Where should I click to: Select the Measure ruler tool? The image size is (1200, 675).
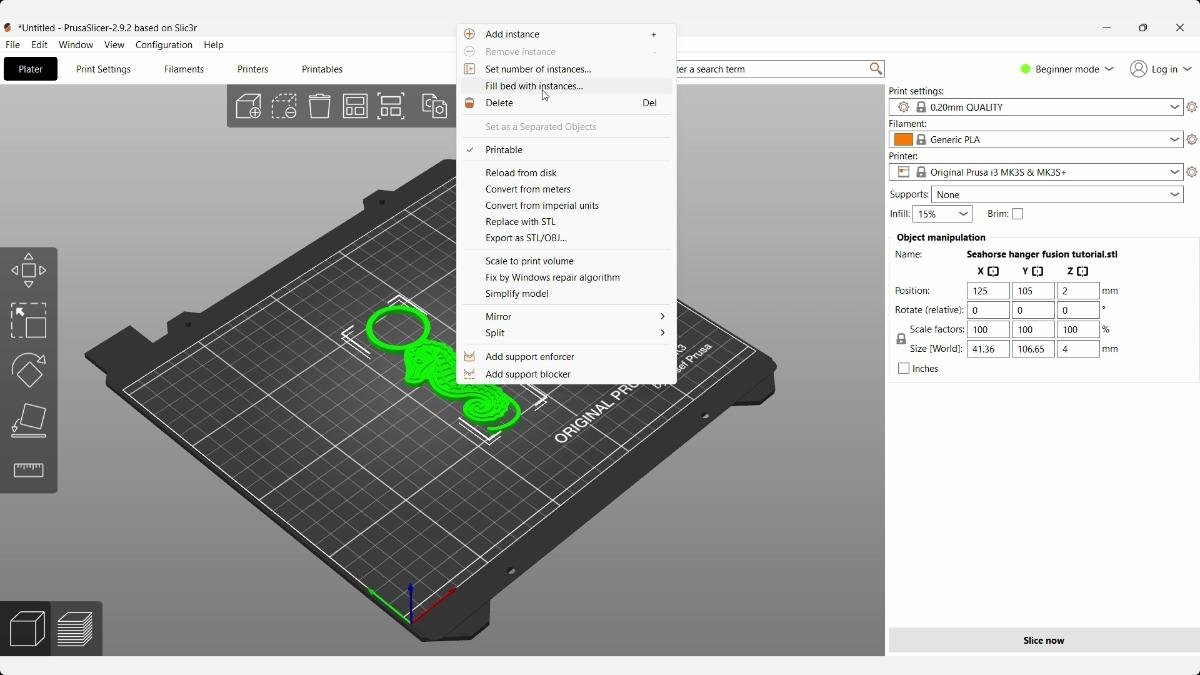click(x=28, y=470)
